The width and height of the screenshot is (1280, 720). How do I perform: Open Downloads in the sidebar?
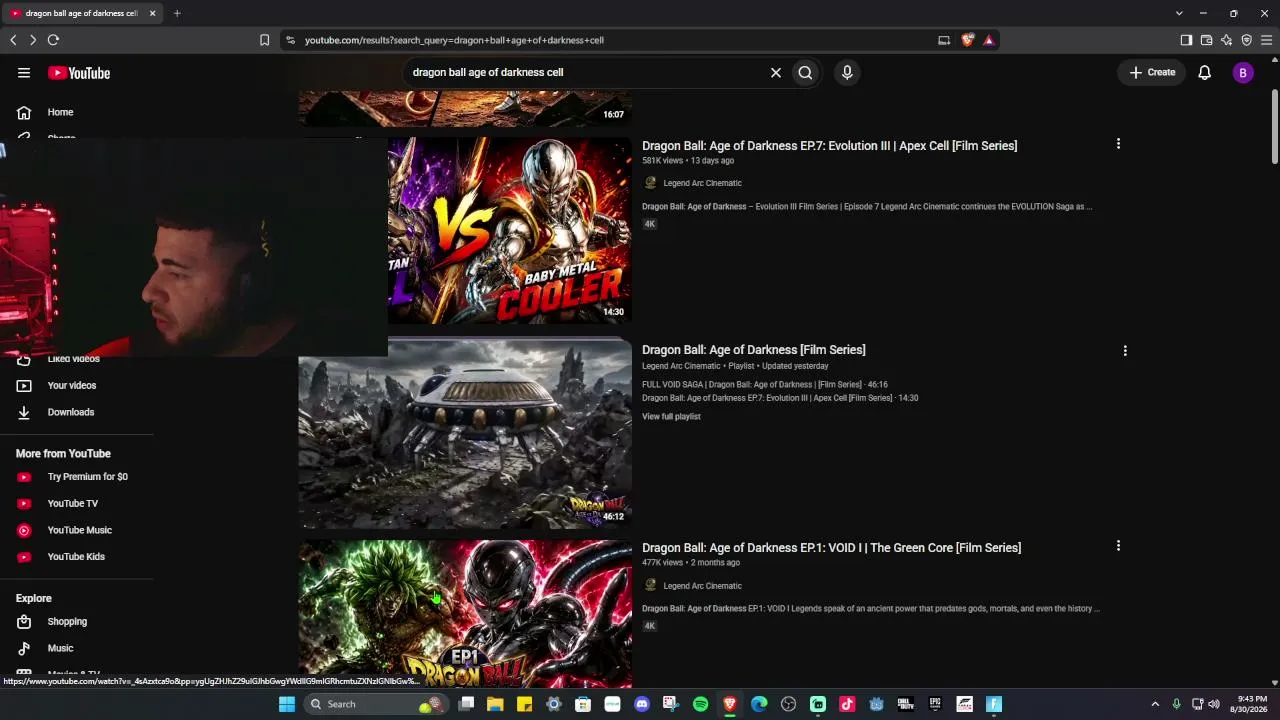[76, 412]
